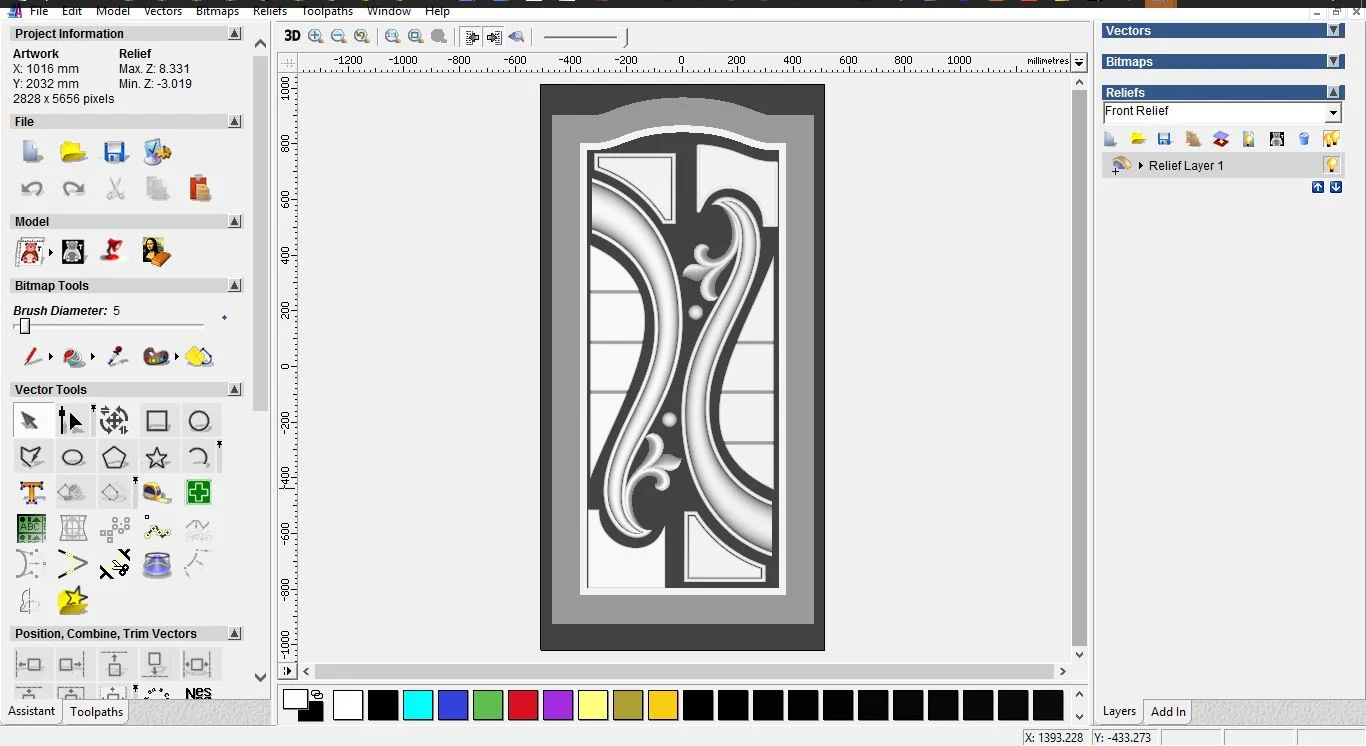
Task: Select the cyan color swatch
Action: tap(418, 705)
